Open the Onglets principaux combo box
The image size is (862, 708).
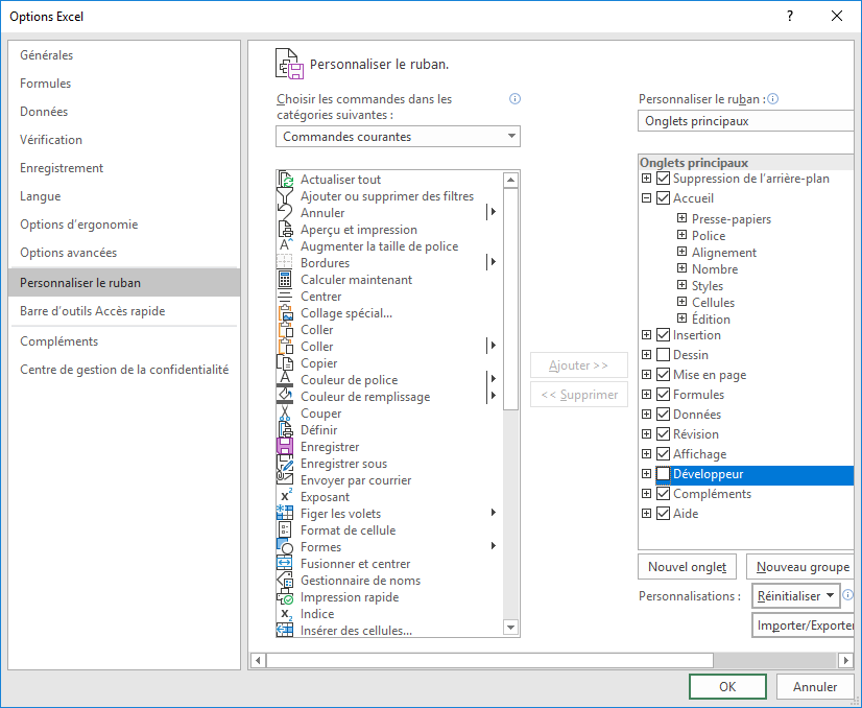click(x=746, y=121)
